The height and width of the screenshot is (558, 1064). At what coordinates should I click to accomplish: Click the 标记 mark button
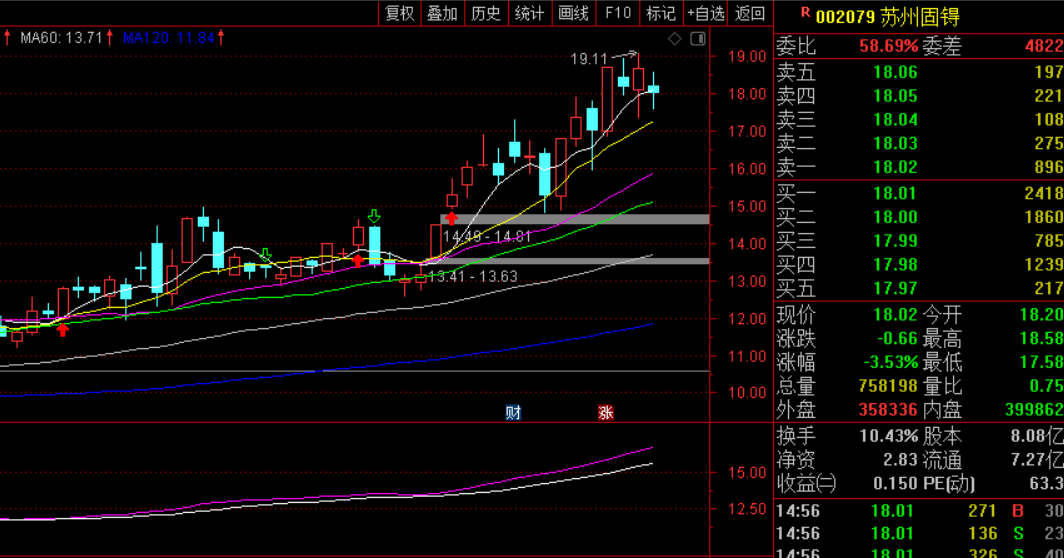point(661,13)
